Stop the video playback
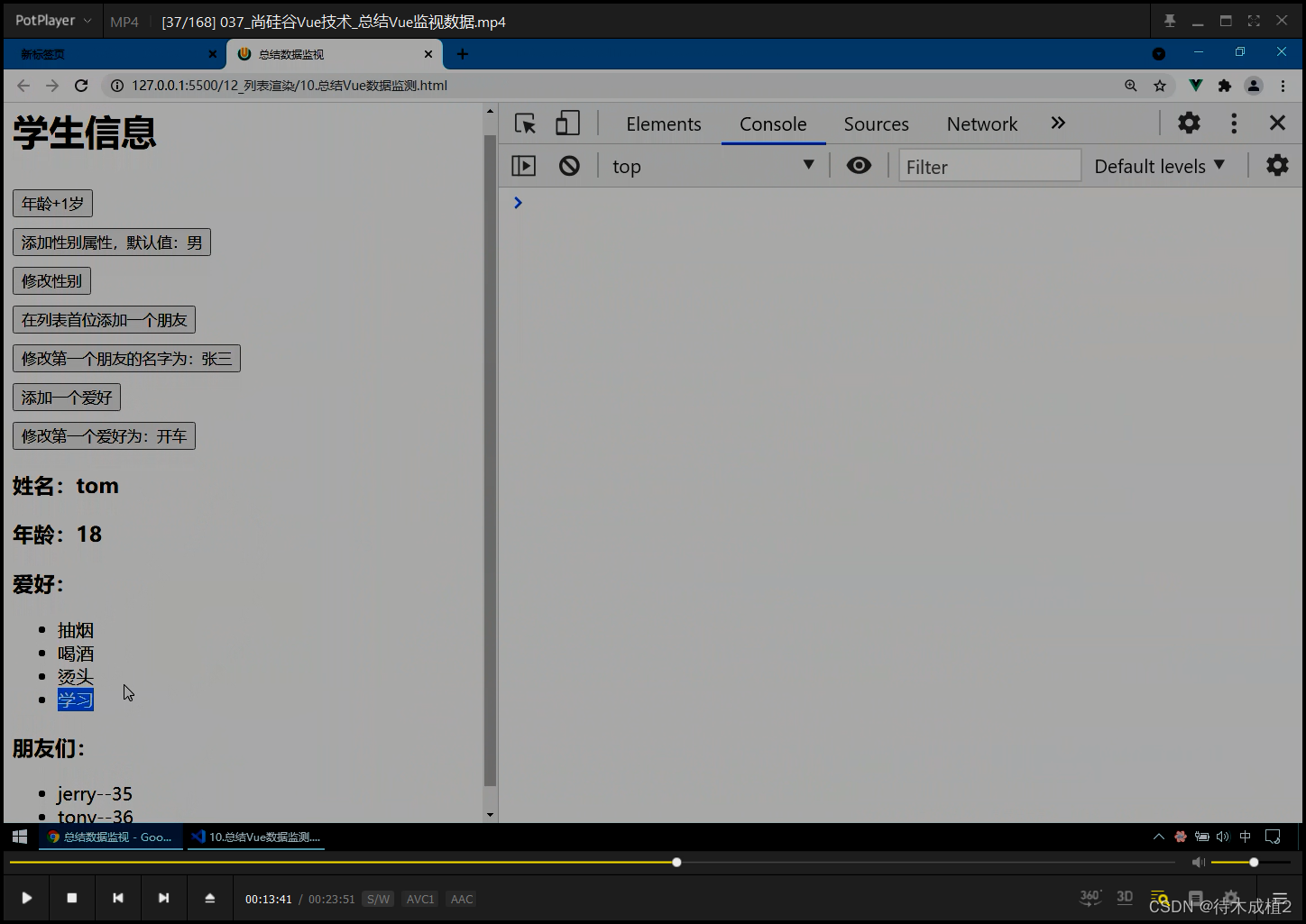Viewport: 1306px width, 924px height. [72, 898]
